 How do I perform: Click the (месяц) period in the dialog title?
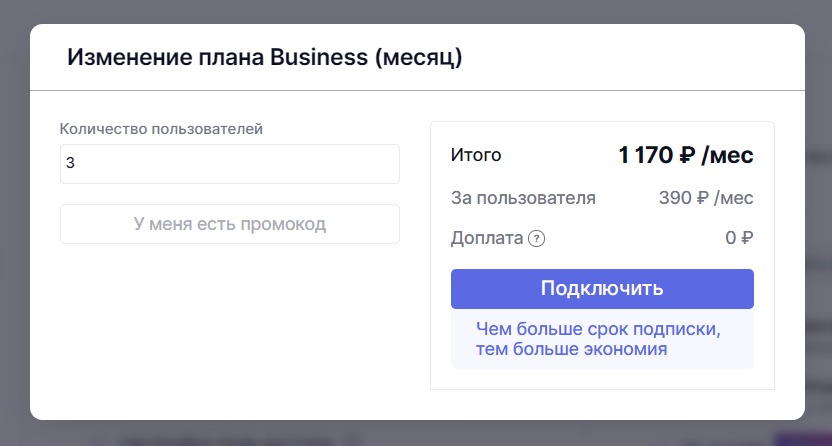coord(419,57)
